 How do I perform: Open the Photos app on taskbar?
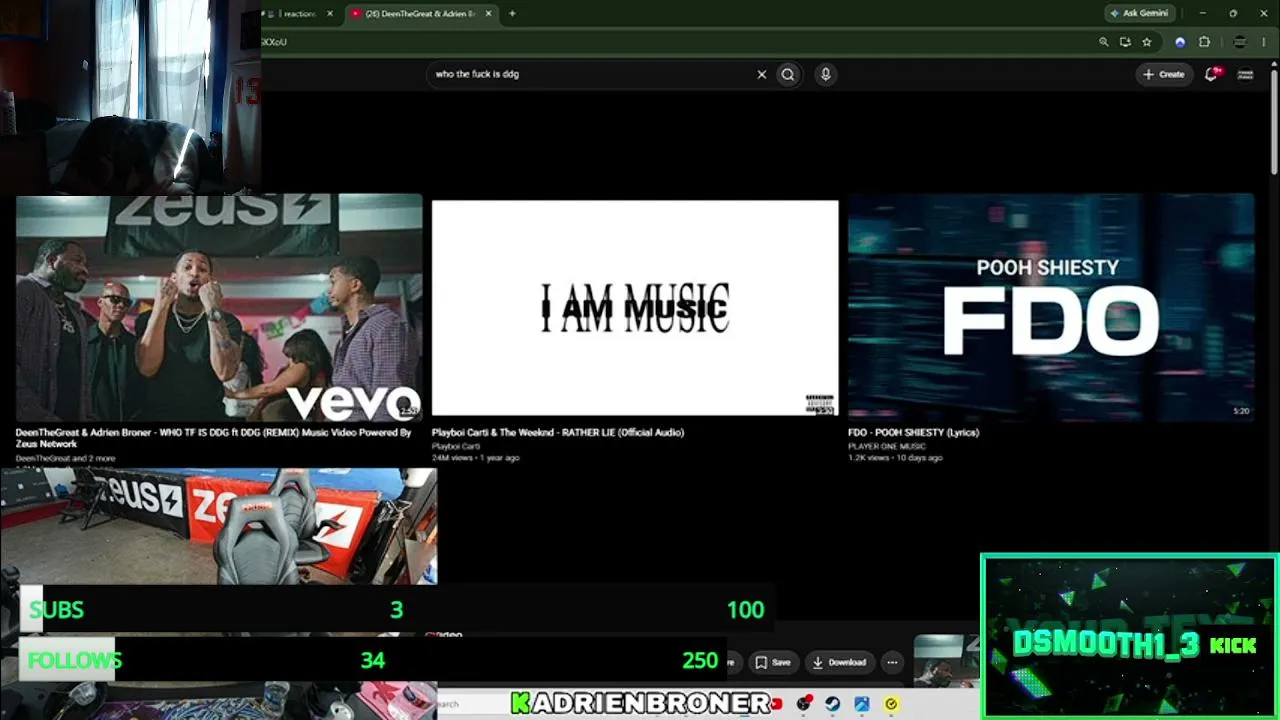coord(861,704)
